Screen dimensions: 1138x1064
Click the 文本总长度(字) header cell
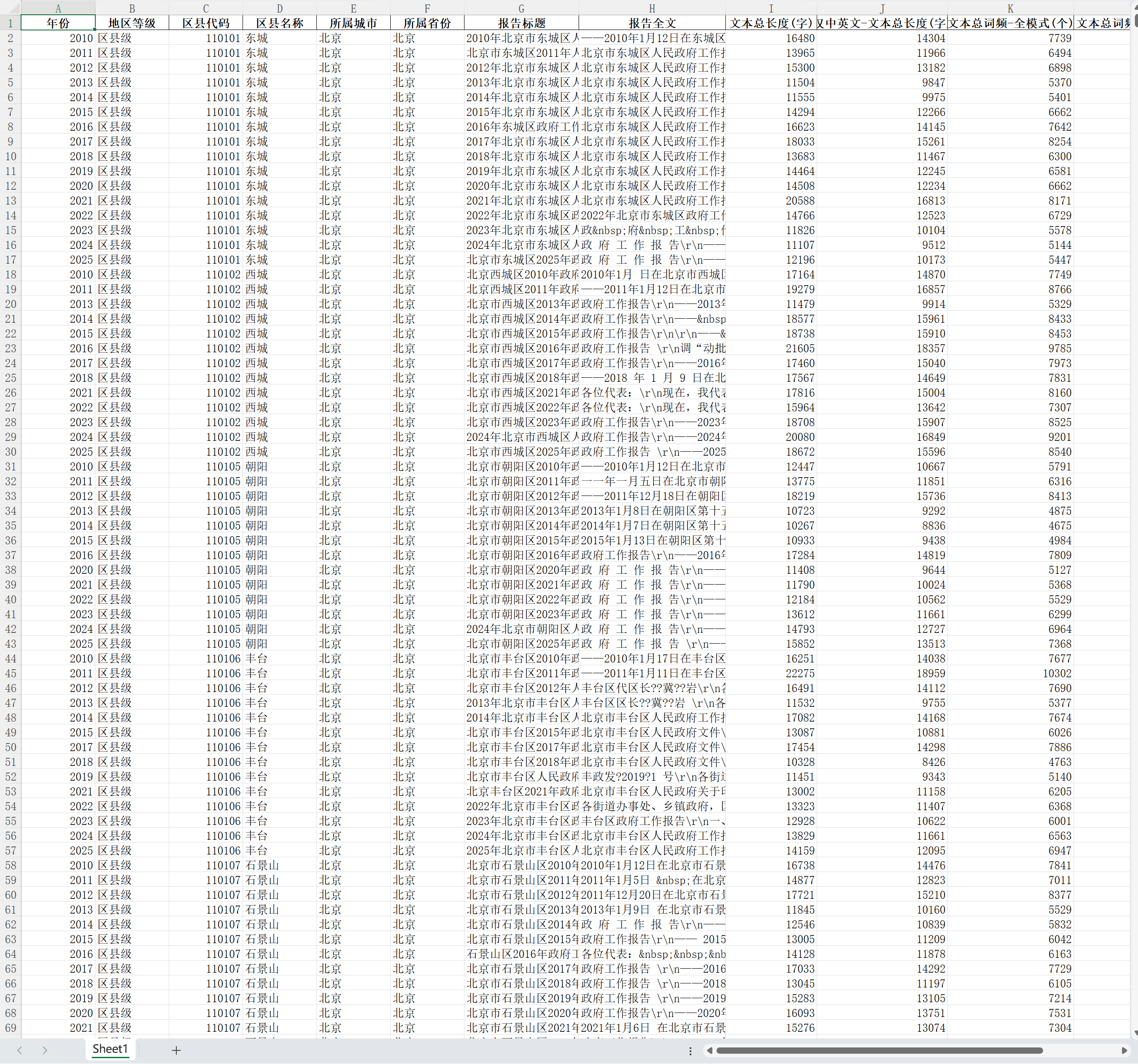(771, 23)
